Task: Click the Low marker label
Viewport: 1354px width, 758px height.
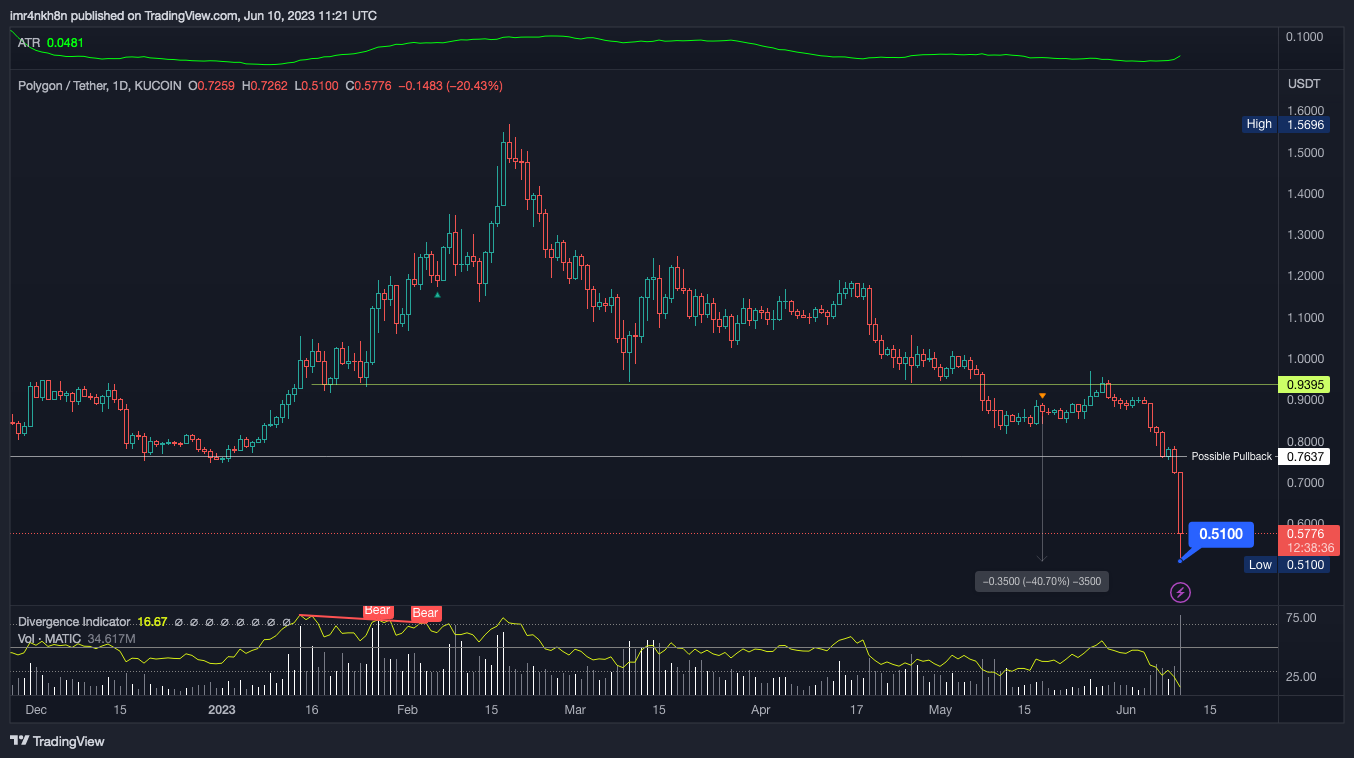Action: pos(1260,565)
